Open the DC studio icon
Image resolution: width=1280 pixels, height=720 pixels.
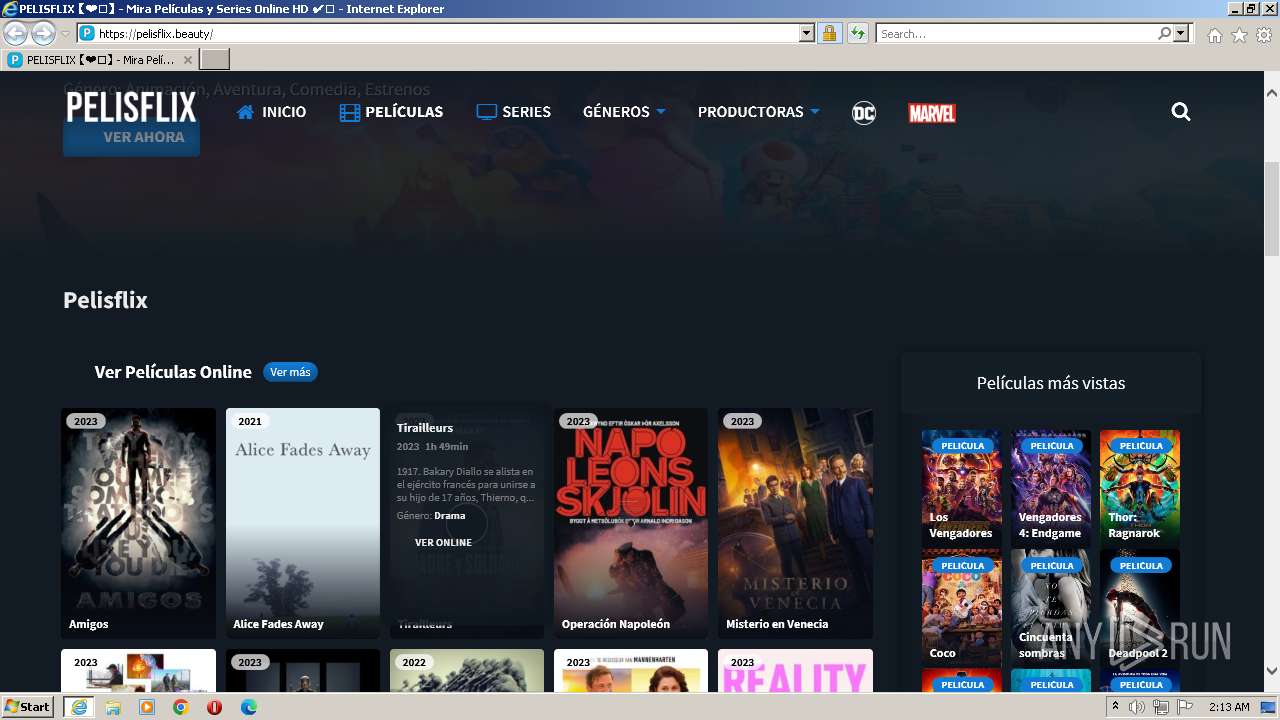pyautogui.click(x=864, y=113)
